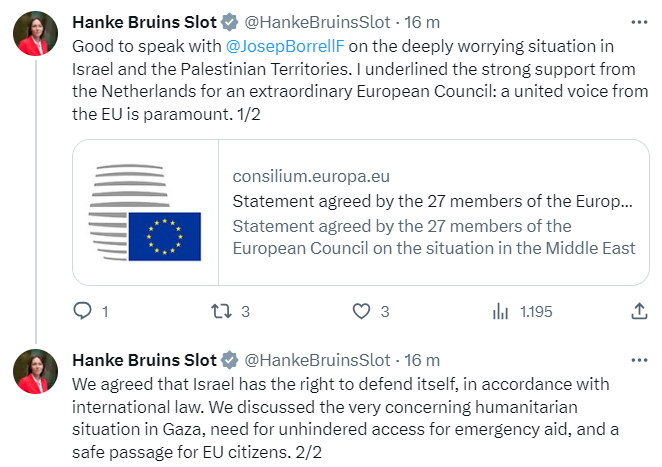662x467 pixels.
Task: Open the more options menu on the first tweet
Action: point(639,21)
